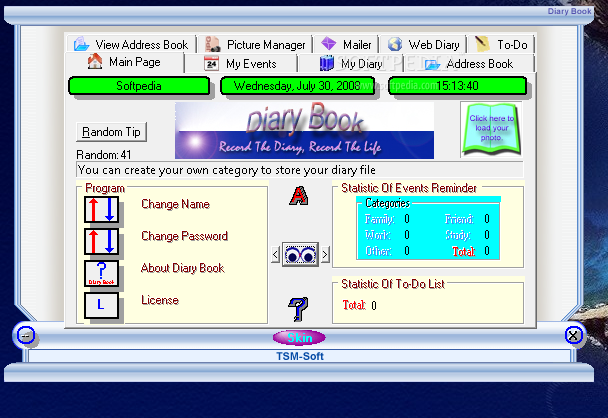Click the green book to load photo
Image resolution: width=608 pixels, height=418 pixels.
(491, 129)
